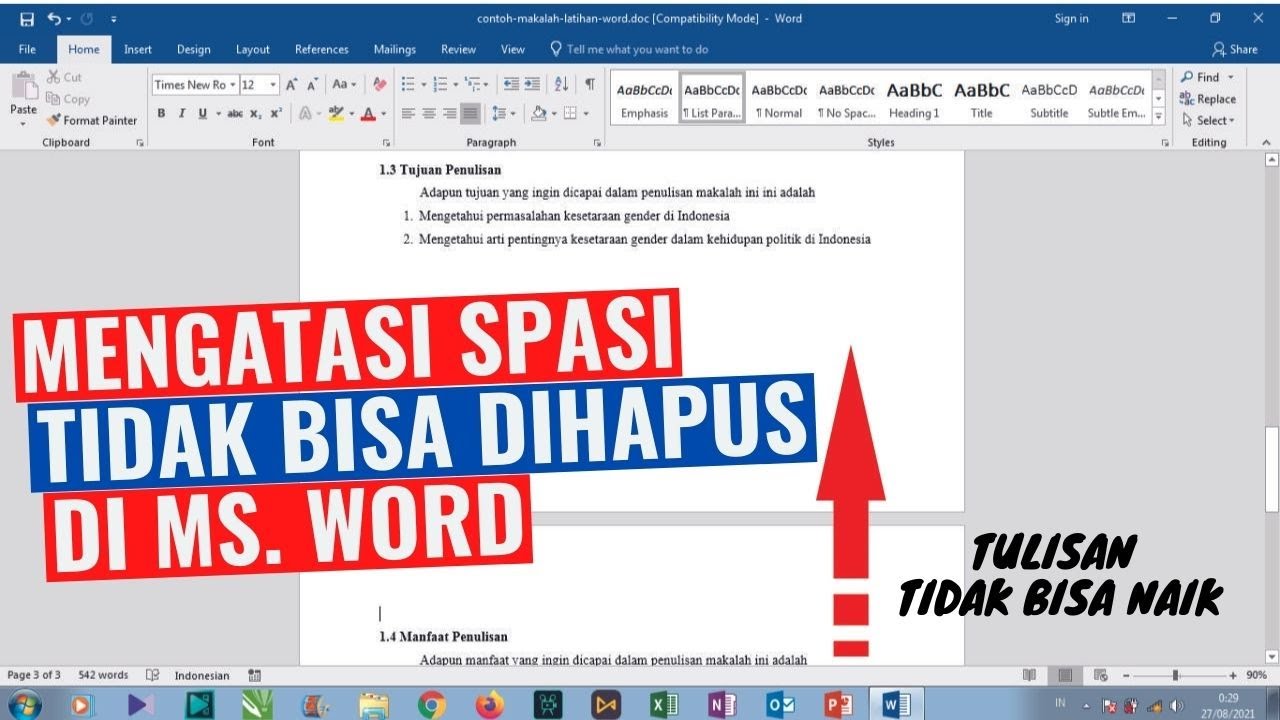Switch to the Insert tab
The height and width of the screenshot is (720, 1280).
pyautogui.click(x=138, y=49)
